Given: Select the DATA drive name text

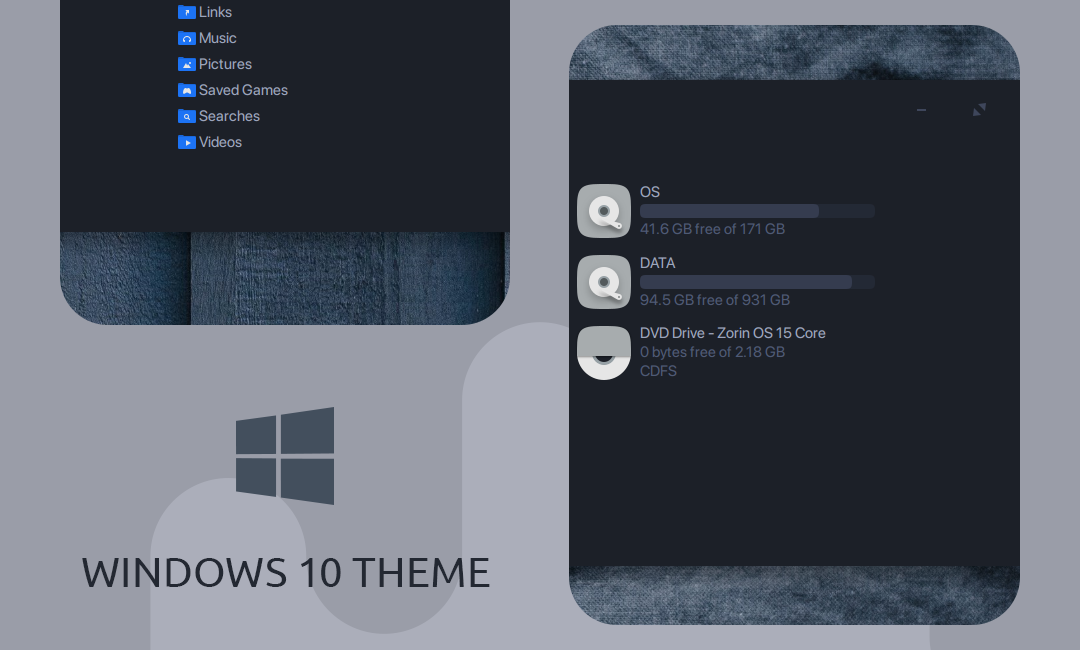Looking at the screenshot, I should (x=657, y=263).
